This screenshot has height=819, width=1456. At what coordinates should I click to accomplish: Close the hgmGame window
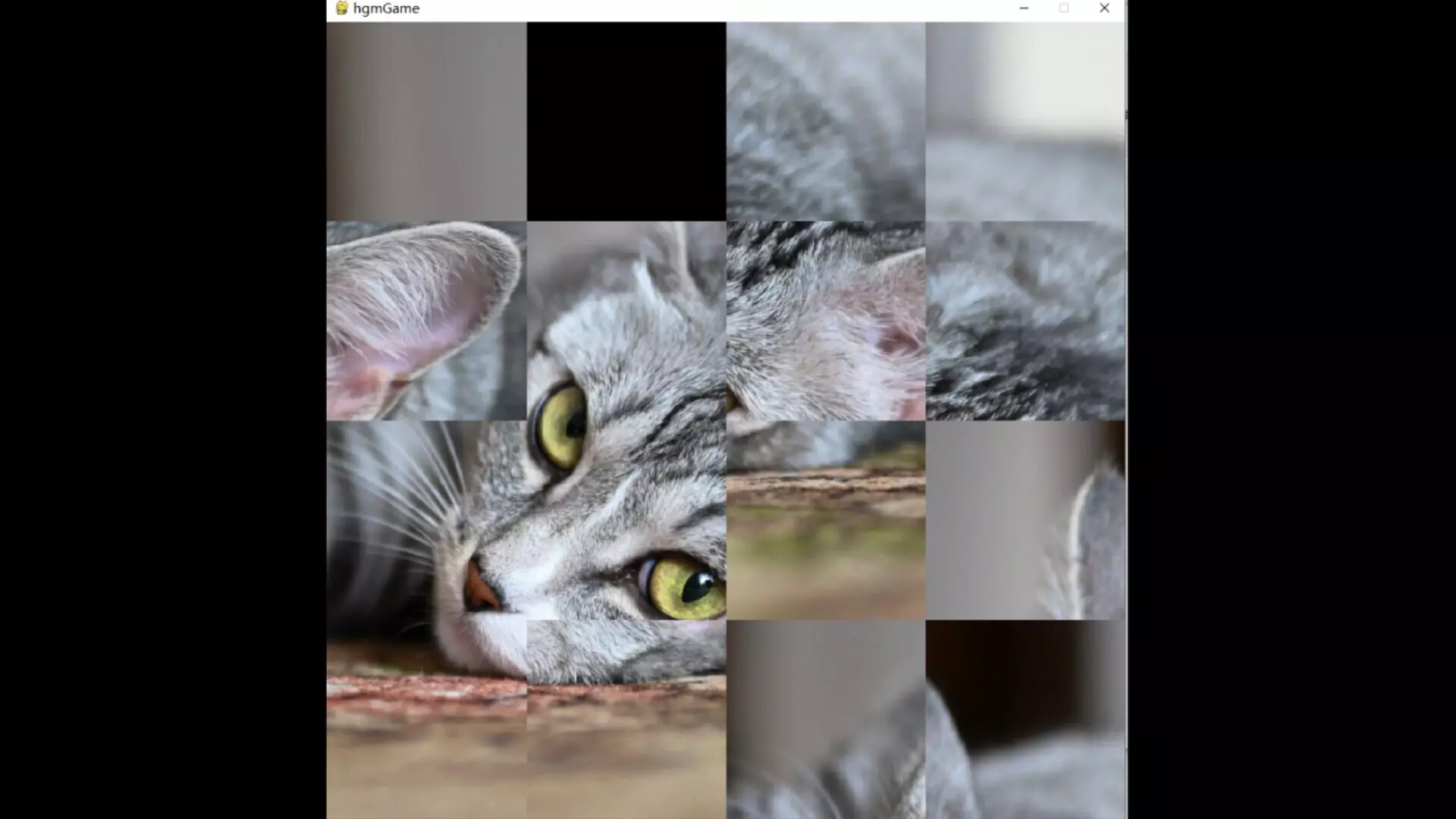(1104, 8)
